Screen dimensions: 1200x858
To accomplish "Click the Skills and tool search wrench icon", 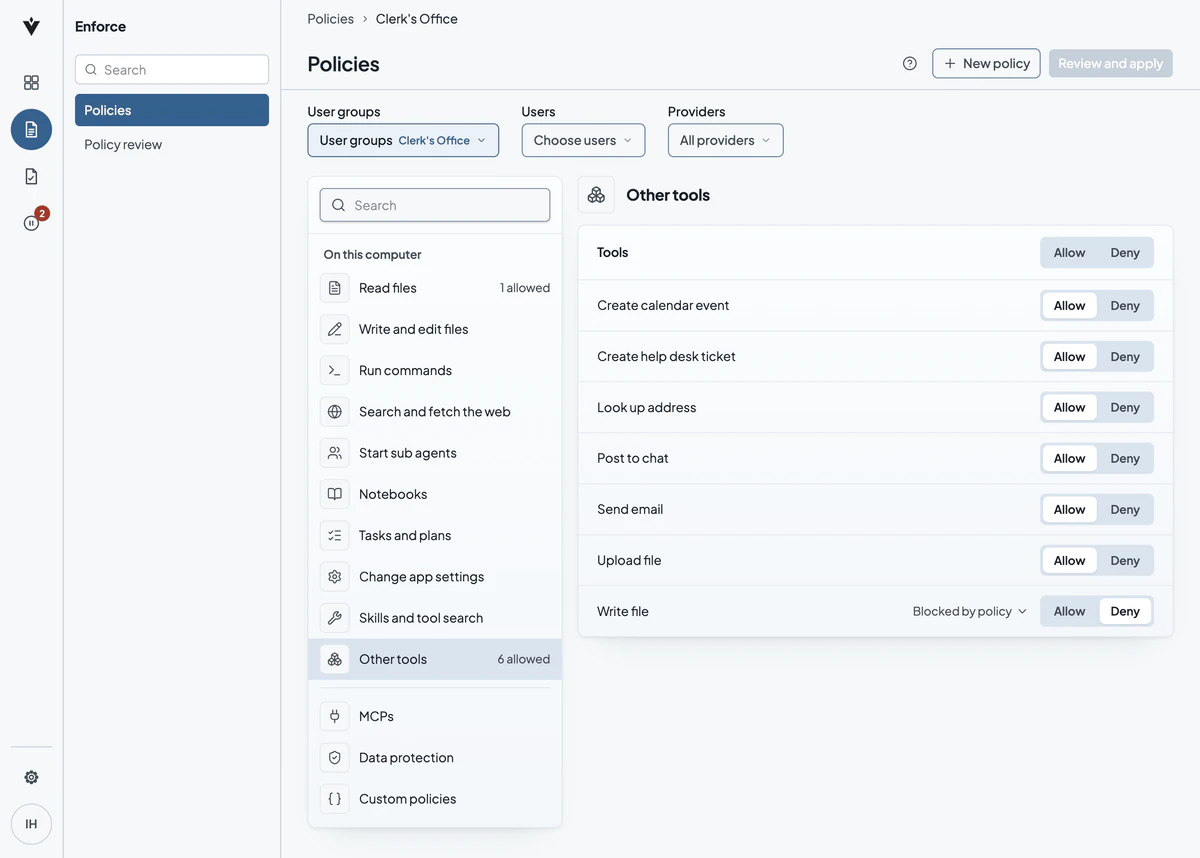I will coord(335,618).
